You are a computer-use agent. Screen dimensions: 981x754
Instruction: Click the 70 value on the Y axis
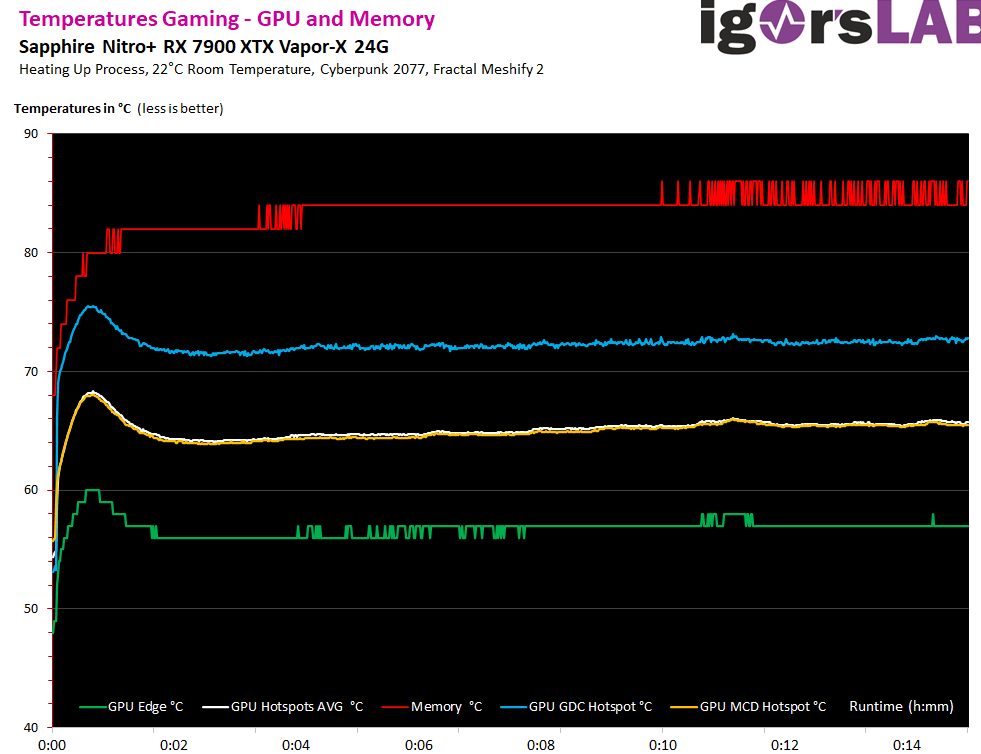[31, 372]
